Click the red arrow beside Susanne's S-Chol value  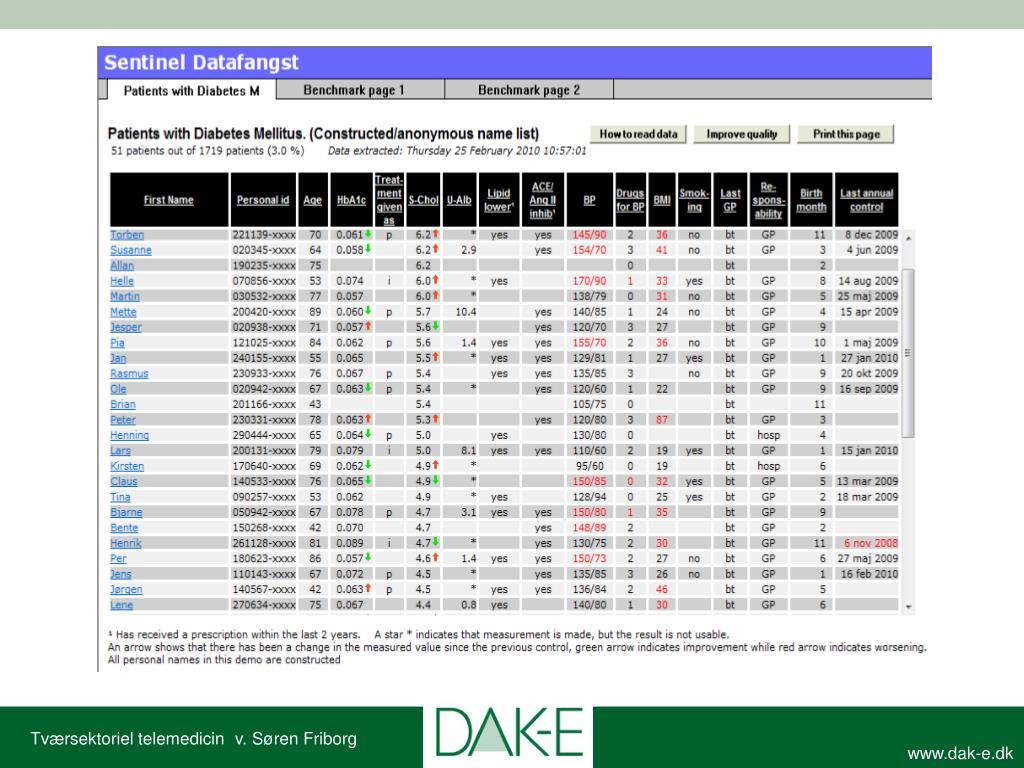(435, 249)
